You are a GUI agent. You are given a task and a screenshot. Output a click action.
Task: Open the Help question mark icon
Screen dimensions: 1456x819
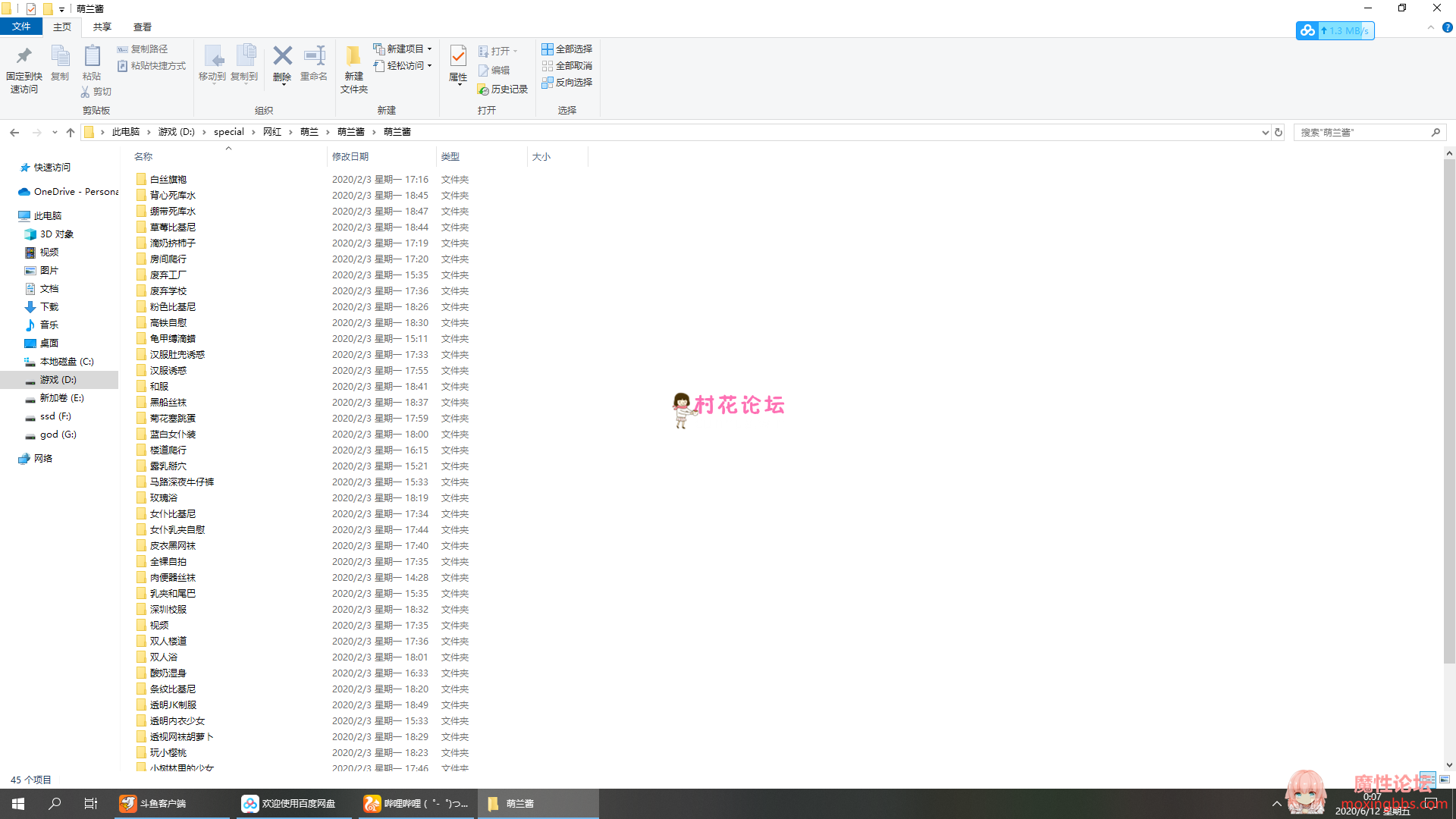1447,28
